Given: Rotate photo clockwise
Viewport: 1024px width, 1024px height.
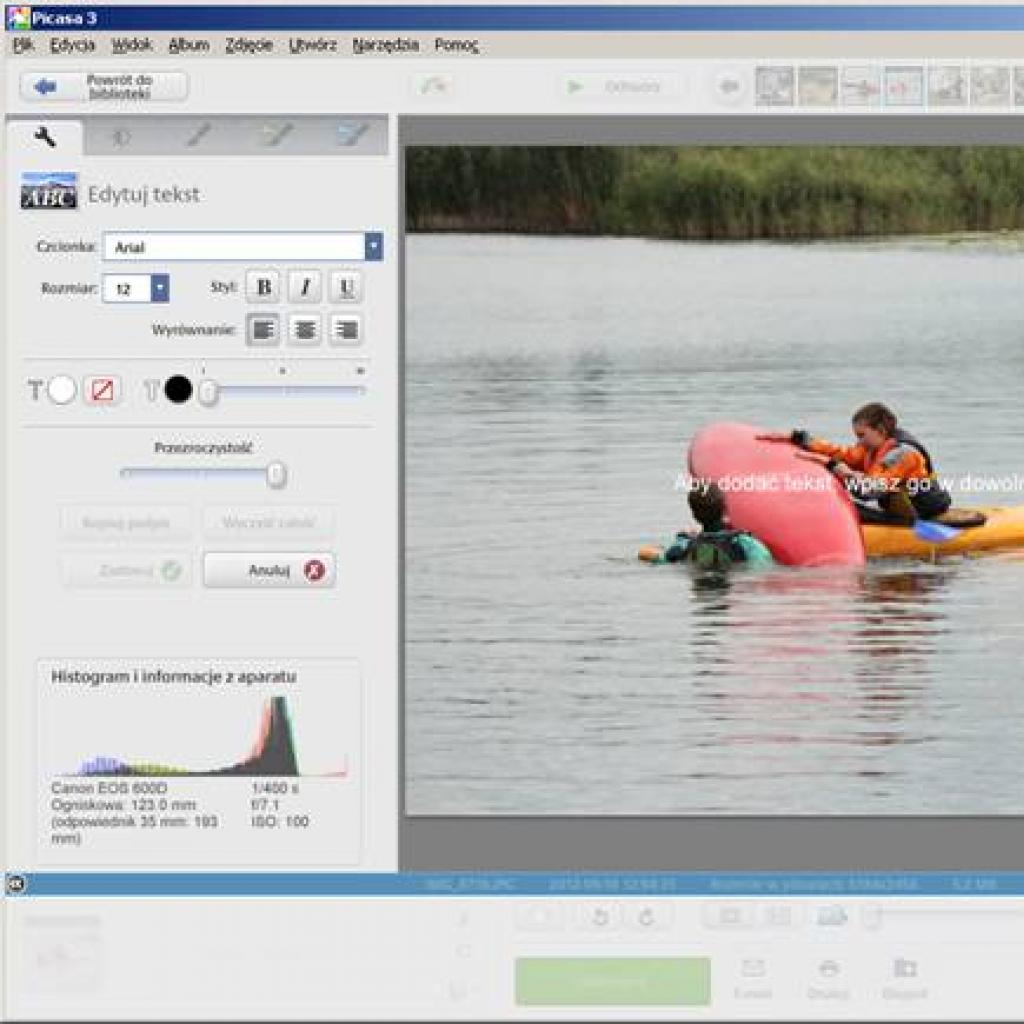Looking at the screenshot, I should [646, 917].
